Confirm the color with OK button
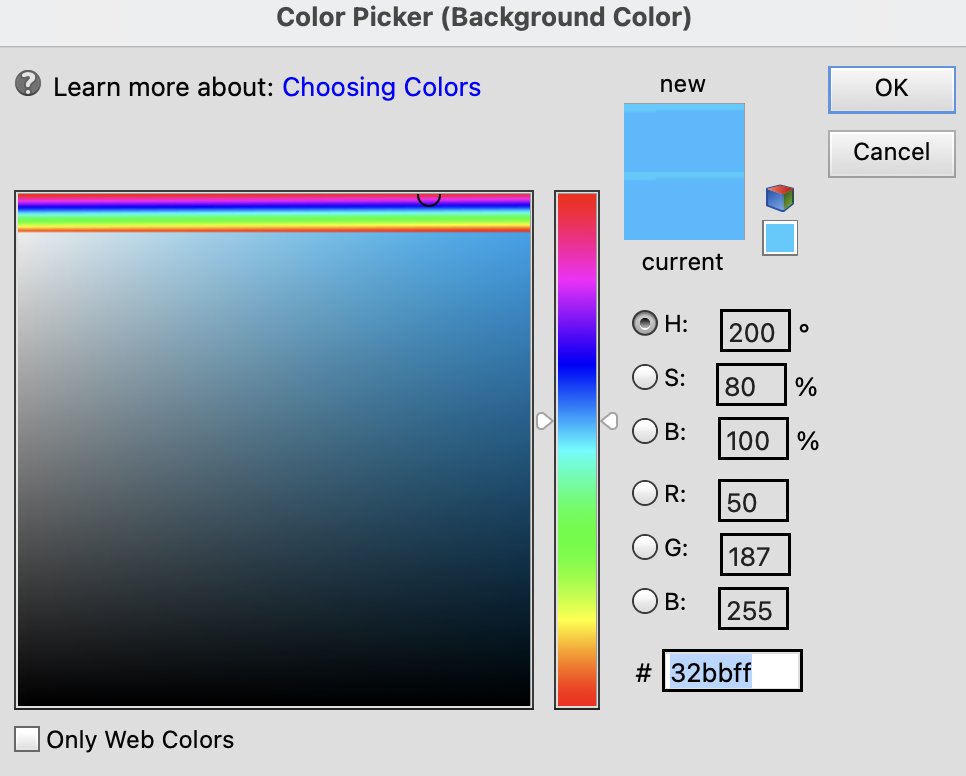966x776 pixels. pos(891,88)
